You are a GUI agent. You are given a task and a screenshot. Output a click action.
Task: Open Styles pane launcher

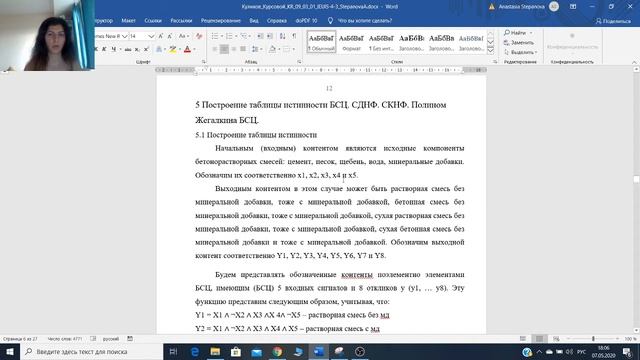point(495,62)
